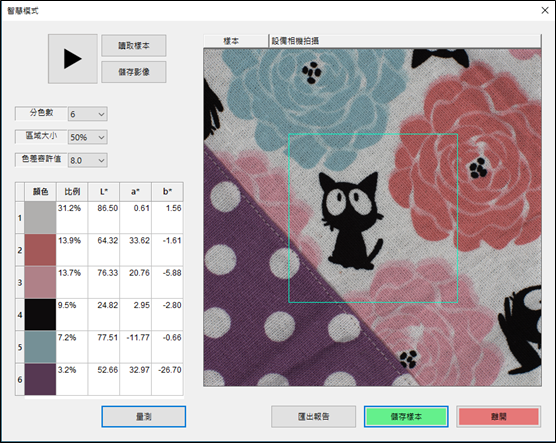Select the teal color swatch in row 5
The width and height of the screenshot is (556, 443).
(x=40, y=347)
